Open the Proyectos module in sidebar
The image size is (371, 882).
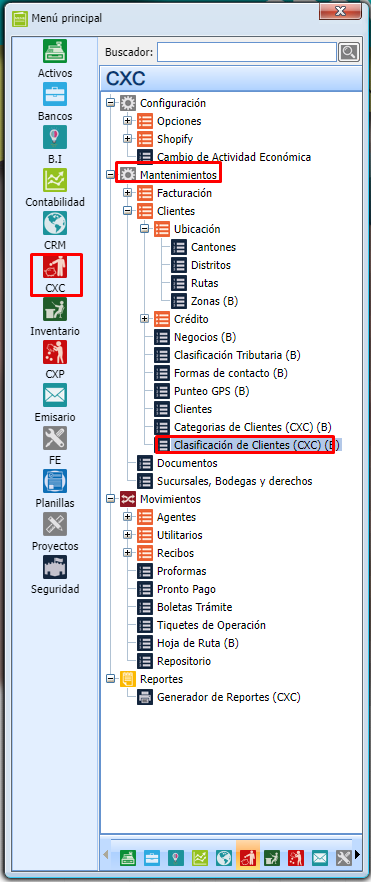[55, 532]
